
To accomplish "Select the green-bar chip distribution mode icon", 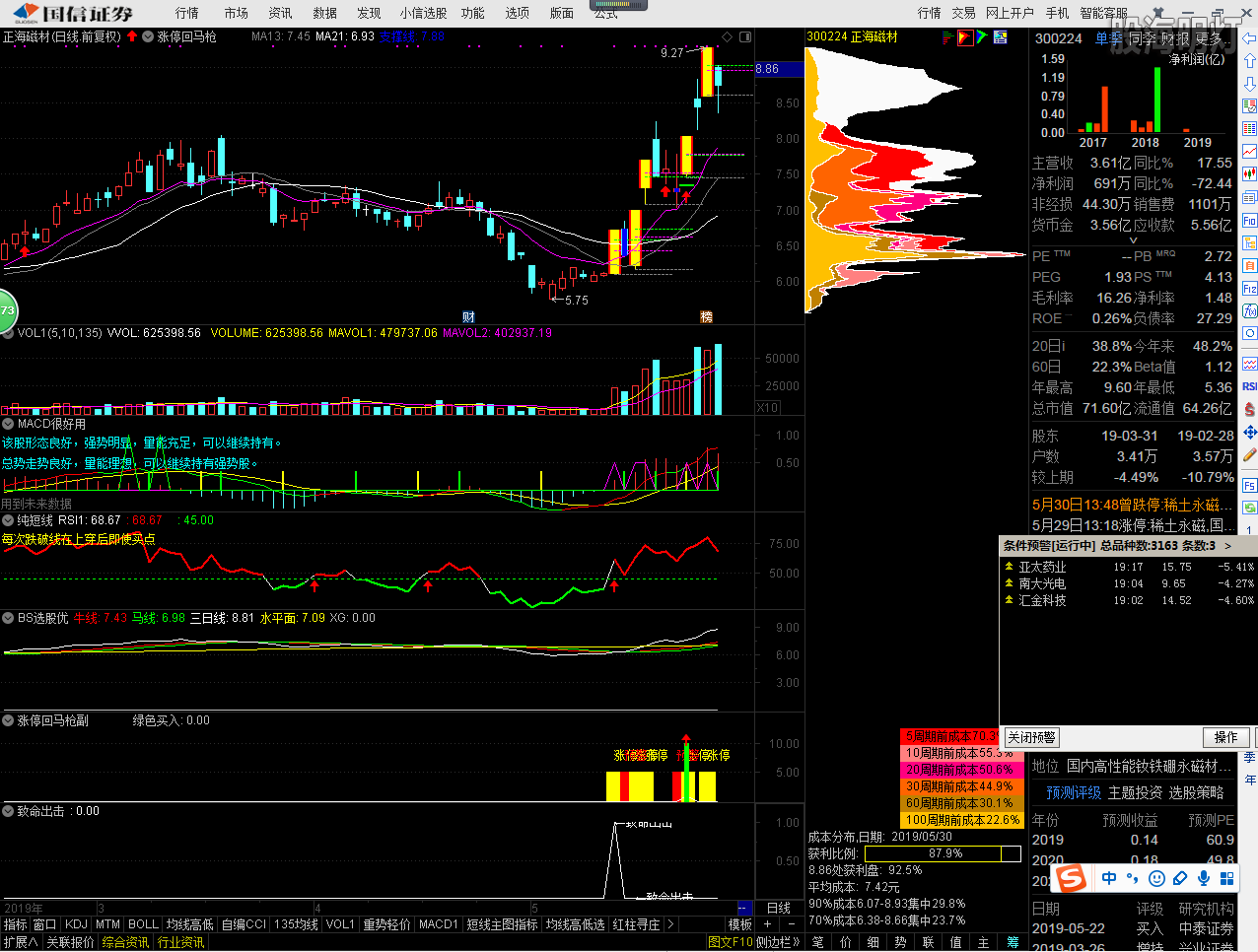I will pyautogui.click(x=947, y=37).
